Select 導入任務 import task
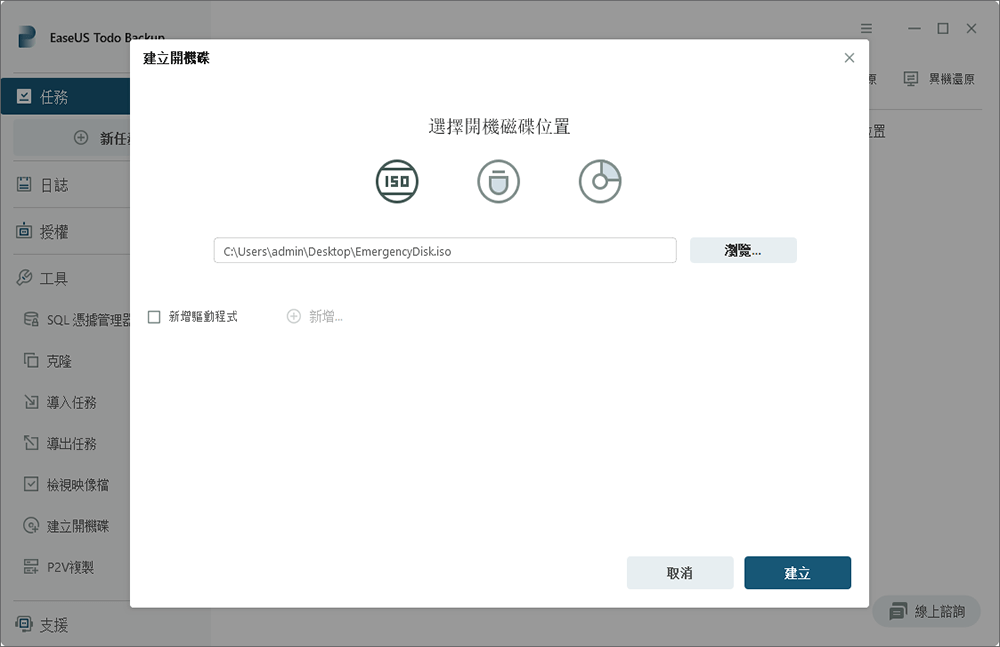This screenshot has width=1000, height=647. (72, 403)
